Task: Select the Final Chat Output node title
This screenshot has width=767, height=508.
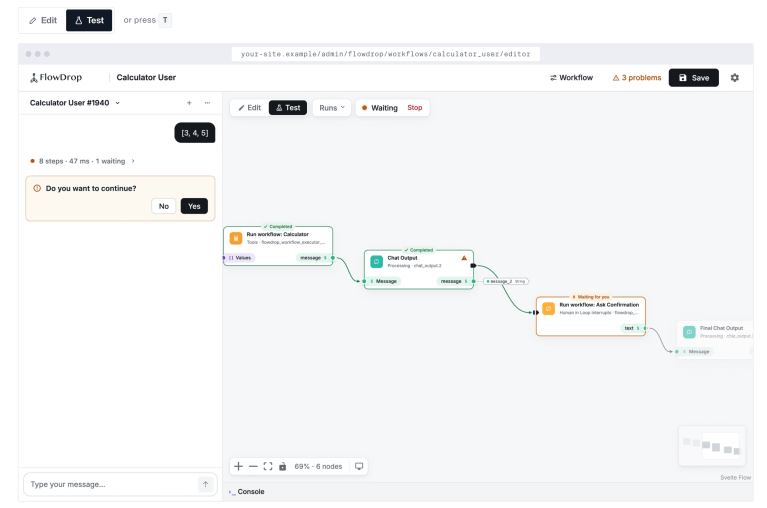Action: [721, 328]
